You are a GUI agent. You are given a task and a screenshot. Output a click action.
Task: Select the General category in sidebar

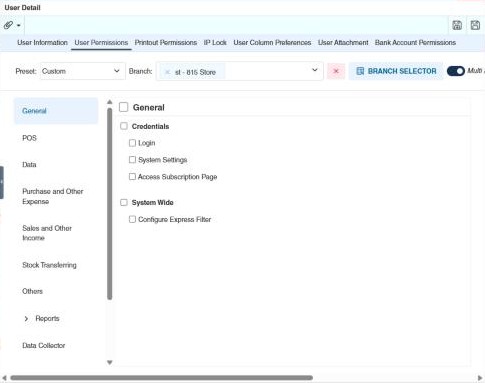56,111
